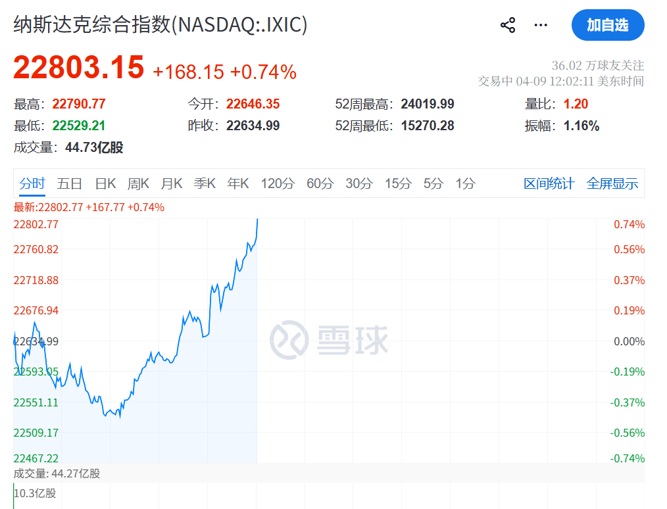Click 全屏显示 to view fullscreen
This screenshot has width=667, height=509.
point(612,183)
